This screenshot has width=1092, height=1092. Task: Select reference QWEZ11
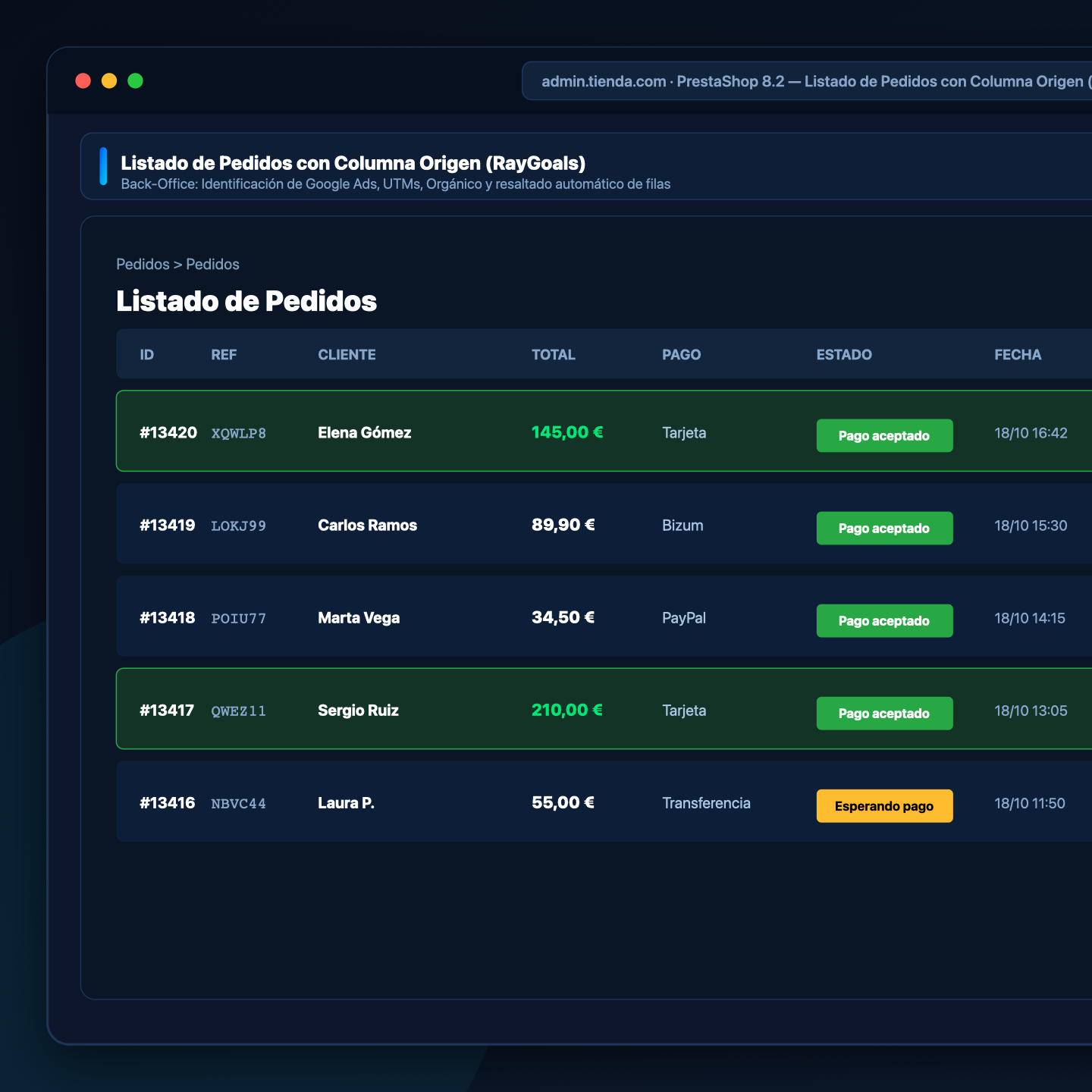(x=239, y=711)
